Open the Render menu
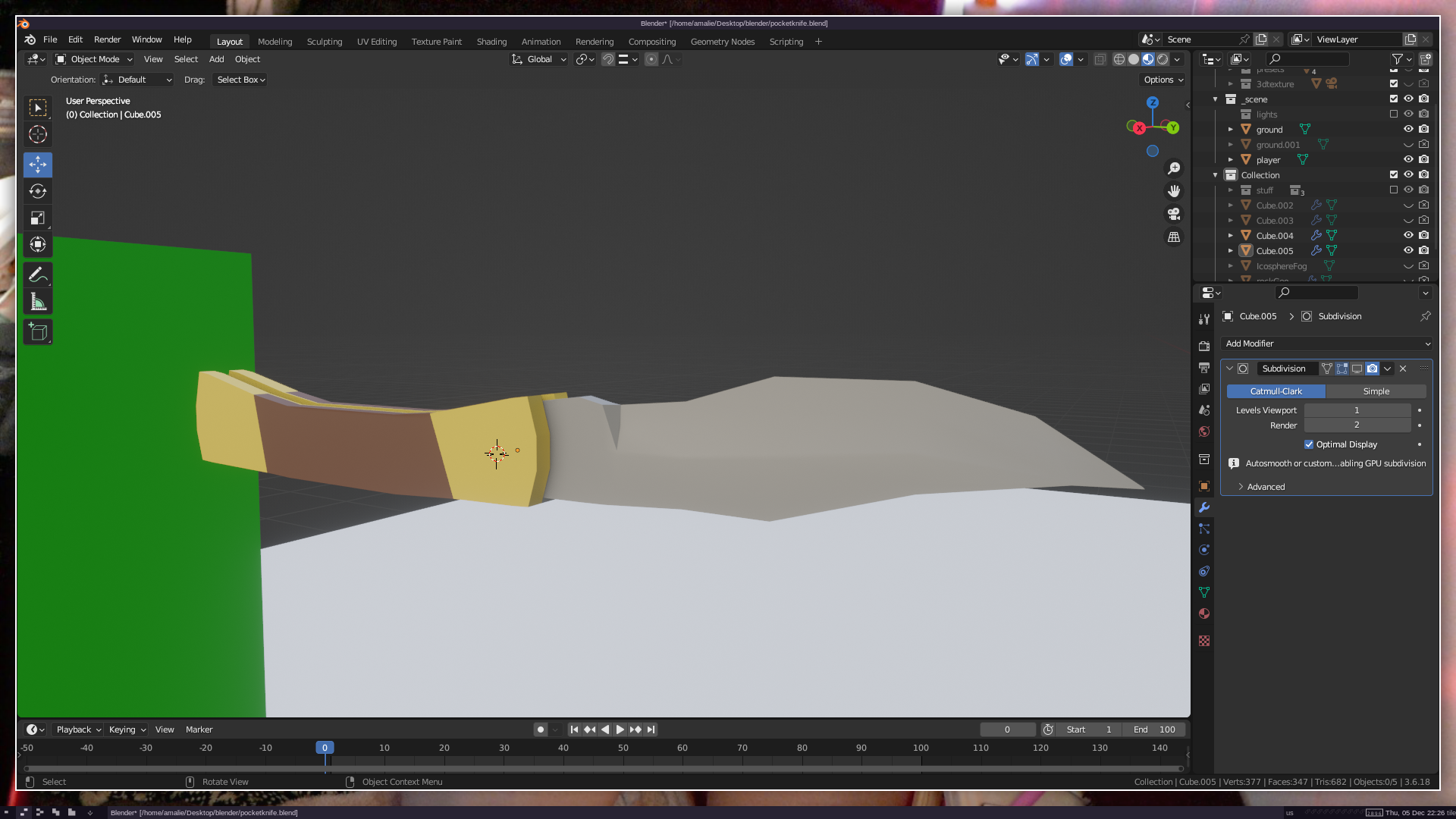This screenshot has width=1456, height=819. (107, 39)
